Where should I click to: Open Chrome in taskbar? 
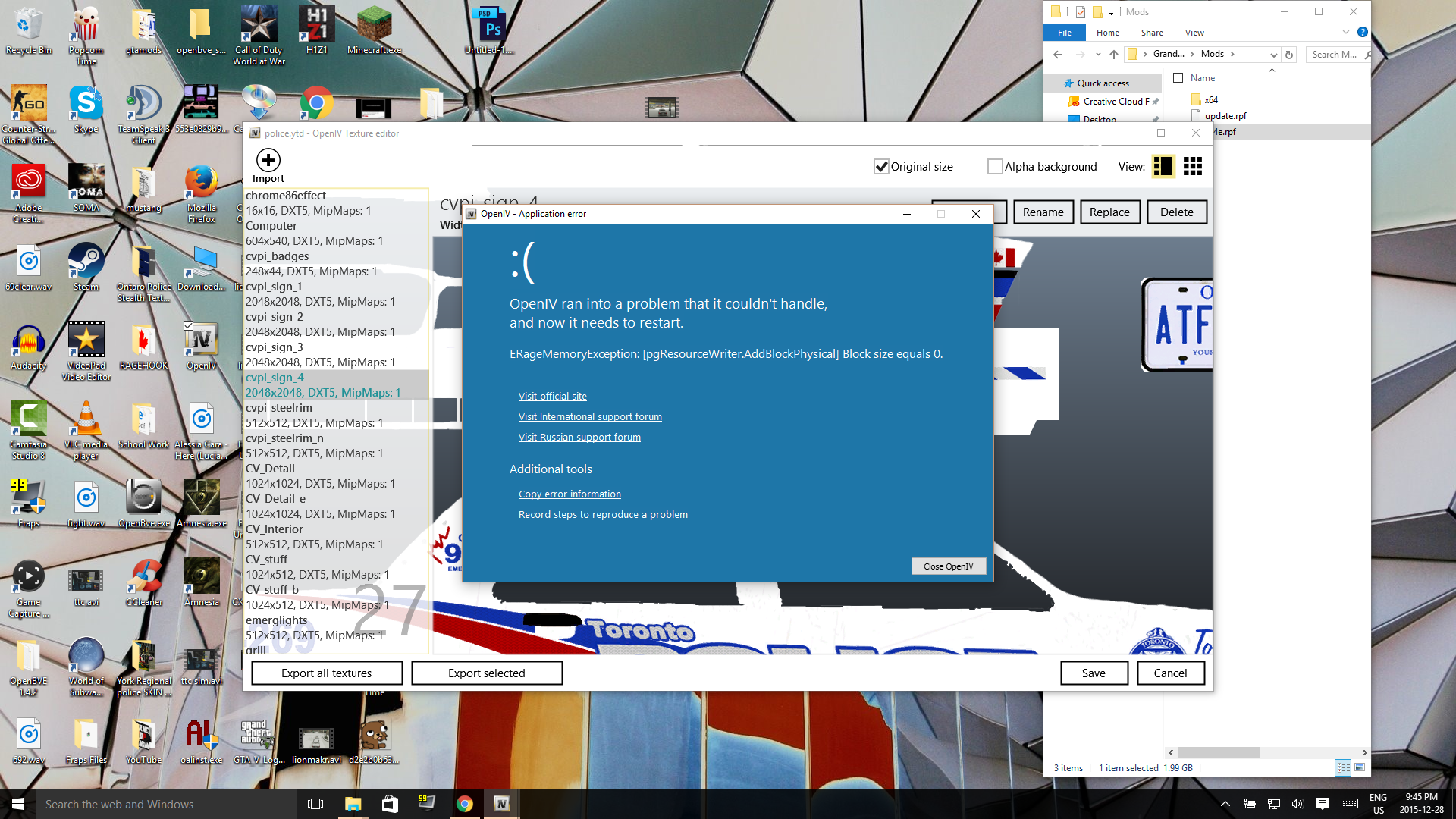coord(464,804)
